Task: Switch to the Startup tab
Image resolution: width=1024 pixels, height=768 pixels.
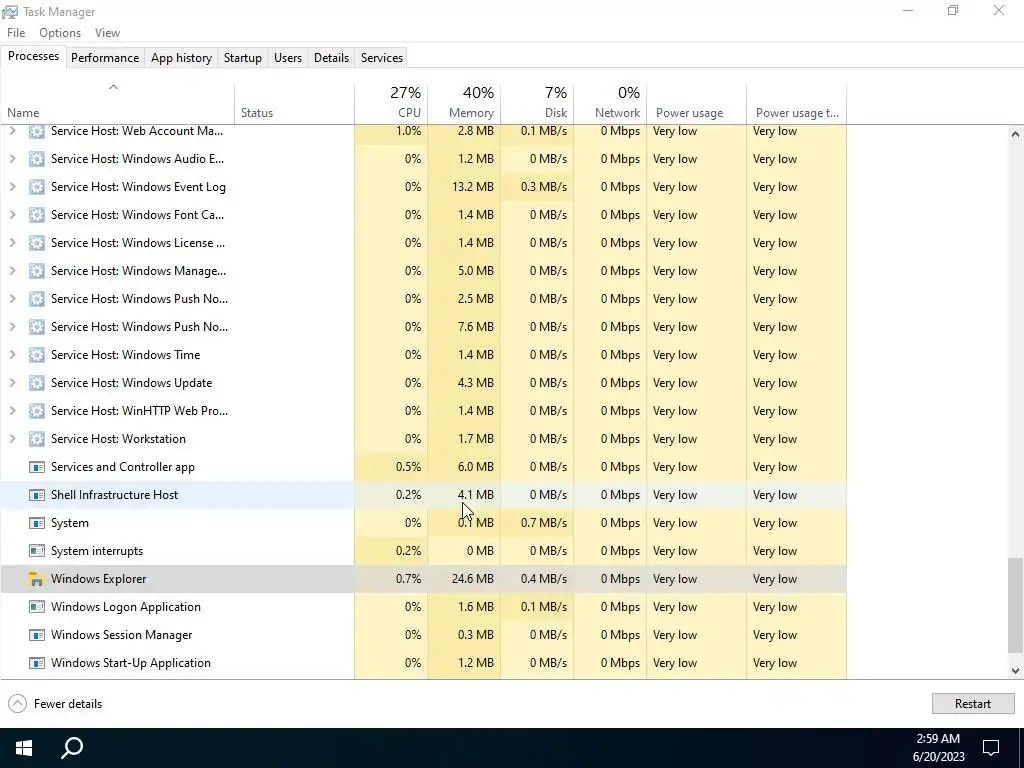Action: click(243, 57)
